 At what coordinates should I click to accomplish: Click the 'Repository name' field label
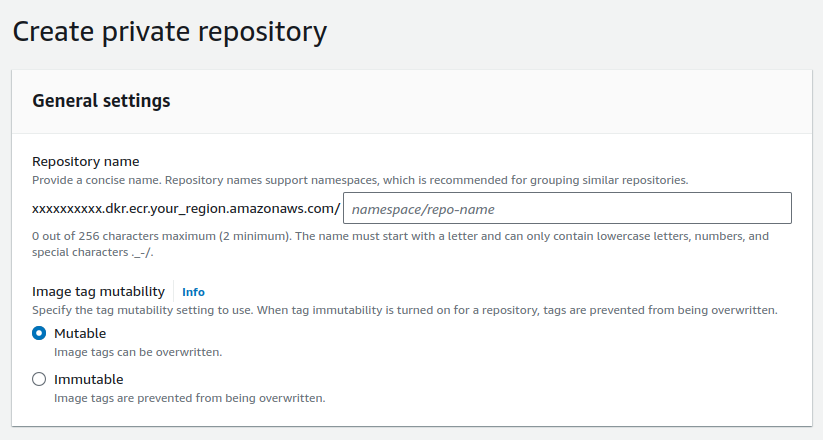tap(86, 161)
